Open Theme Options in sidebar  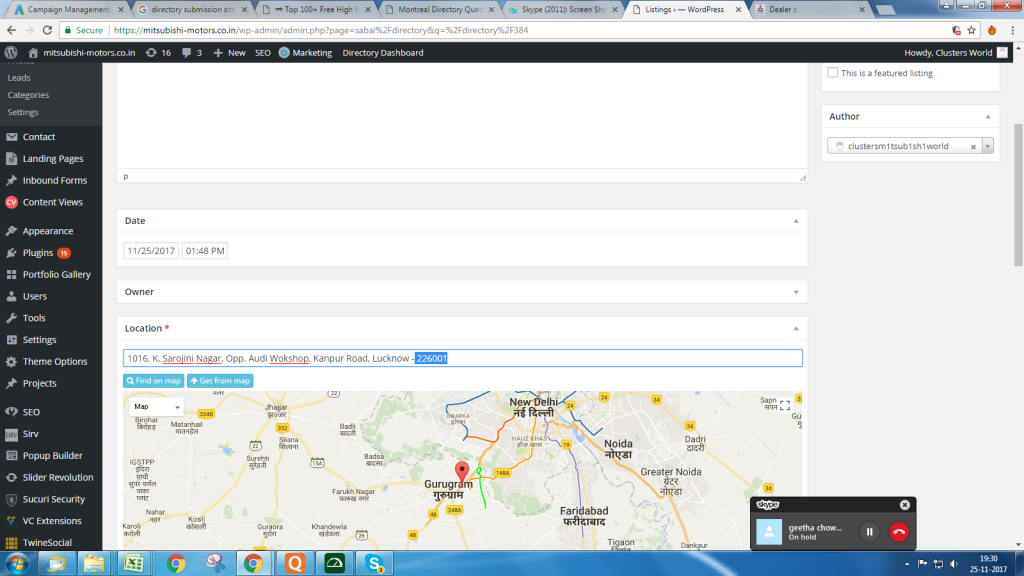55,362
